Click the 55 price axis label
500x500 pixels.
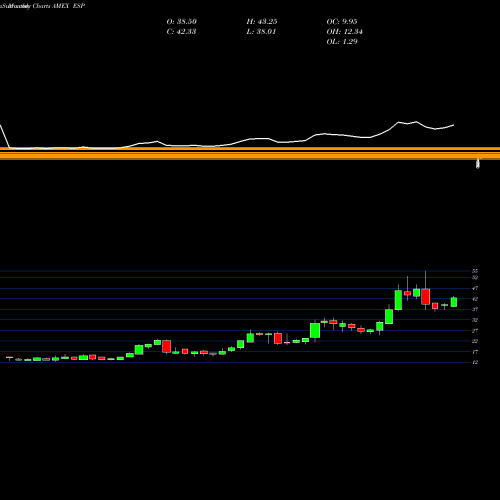(x=475, y=271)
